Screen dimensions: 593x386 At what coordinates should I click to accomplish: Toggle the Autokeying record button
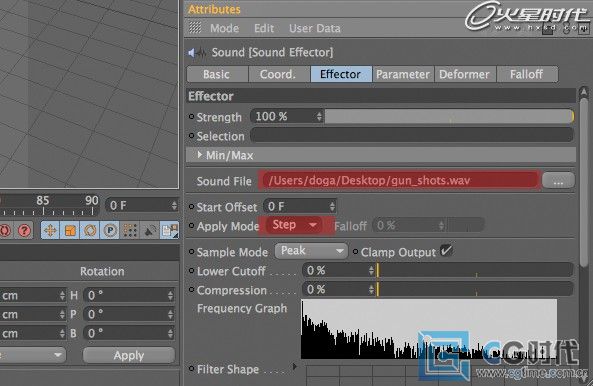coord(5,230)
